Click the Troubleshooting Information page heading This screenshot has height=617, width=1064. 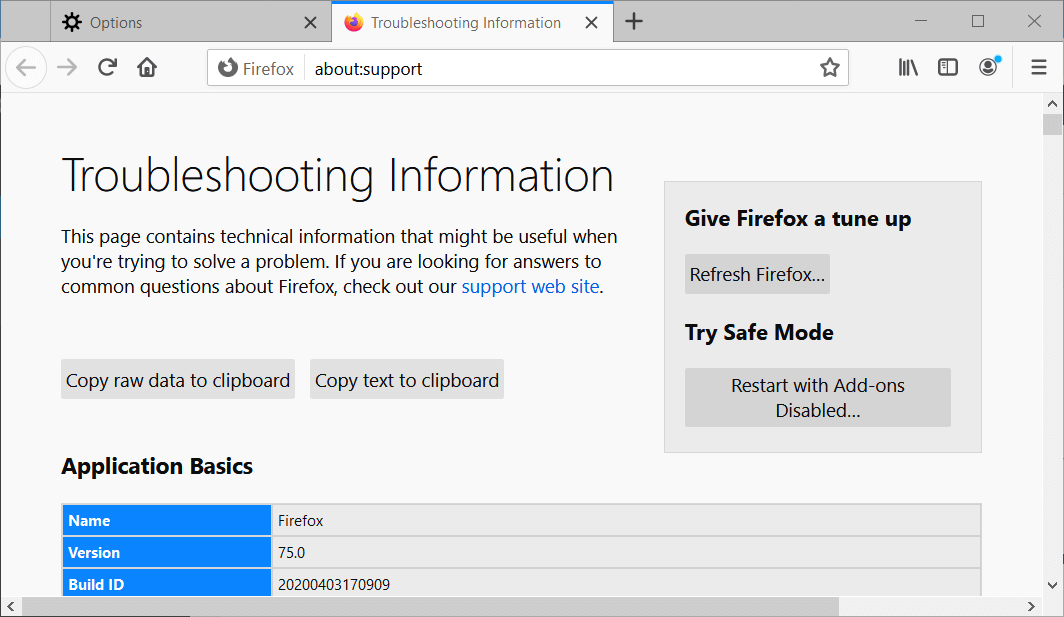click(337, 176)
